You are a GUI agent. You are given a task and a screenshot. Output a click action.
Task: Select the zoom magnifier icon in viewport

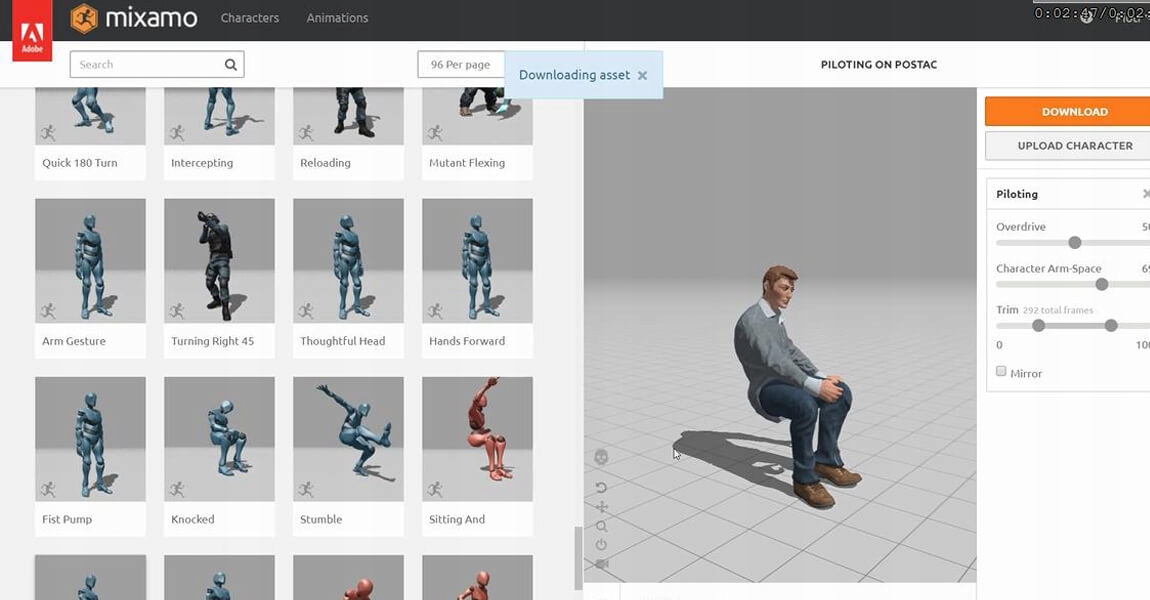point(601,526)
